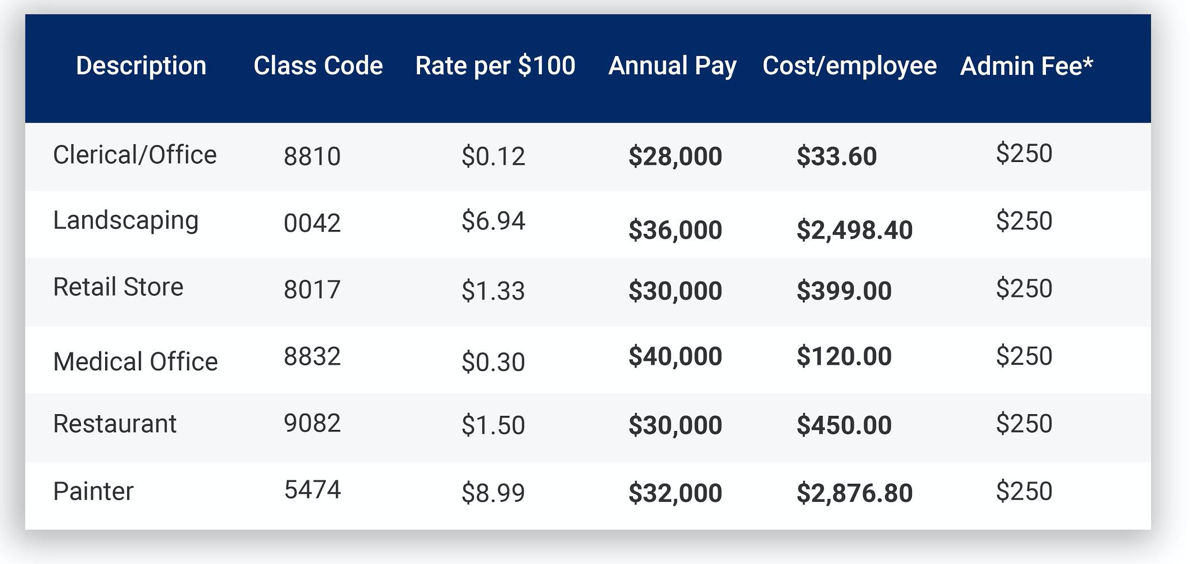This screenshot has height=564, width=1190.
Task: Select the Painter row's $250 admin fee
Action: [x=1024, y=491]
